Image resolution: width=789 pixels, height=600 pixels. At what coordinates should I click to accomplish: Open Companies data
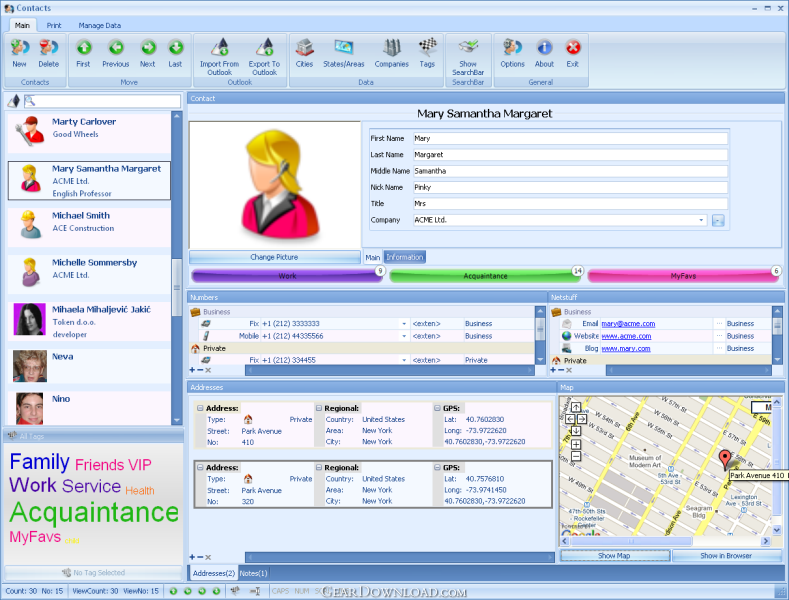tap(391, 53)
